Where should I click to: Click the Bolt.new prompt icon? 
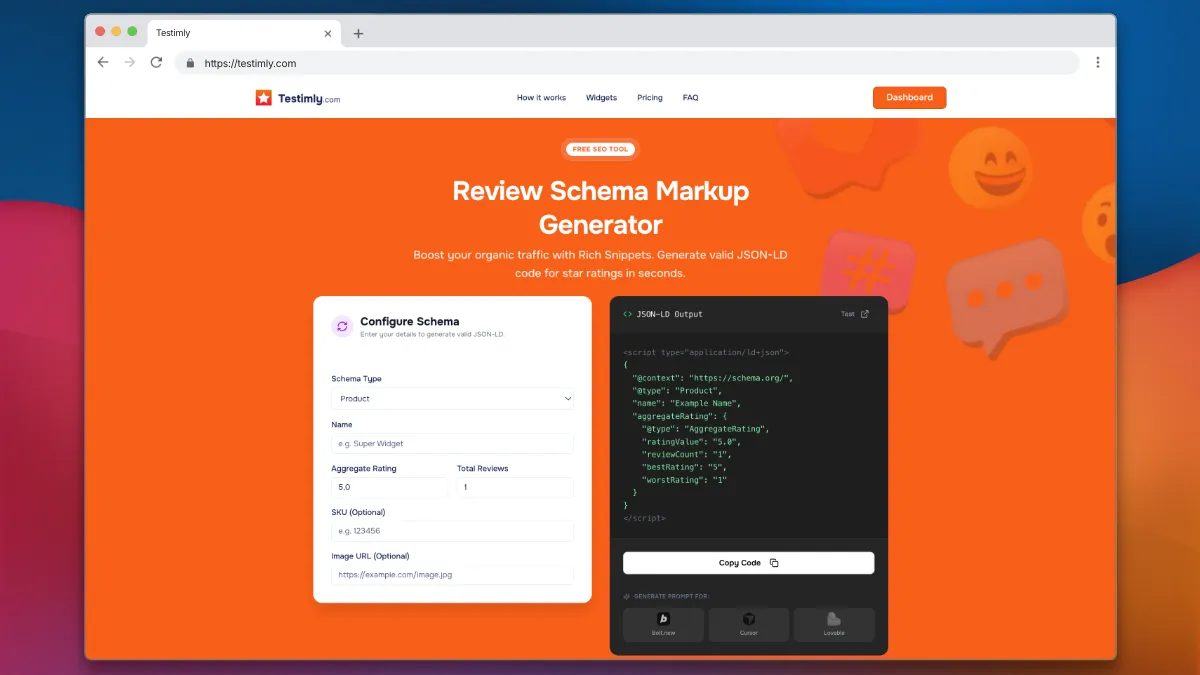663,620
